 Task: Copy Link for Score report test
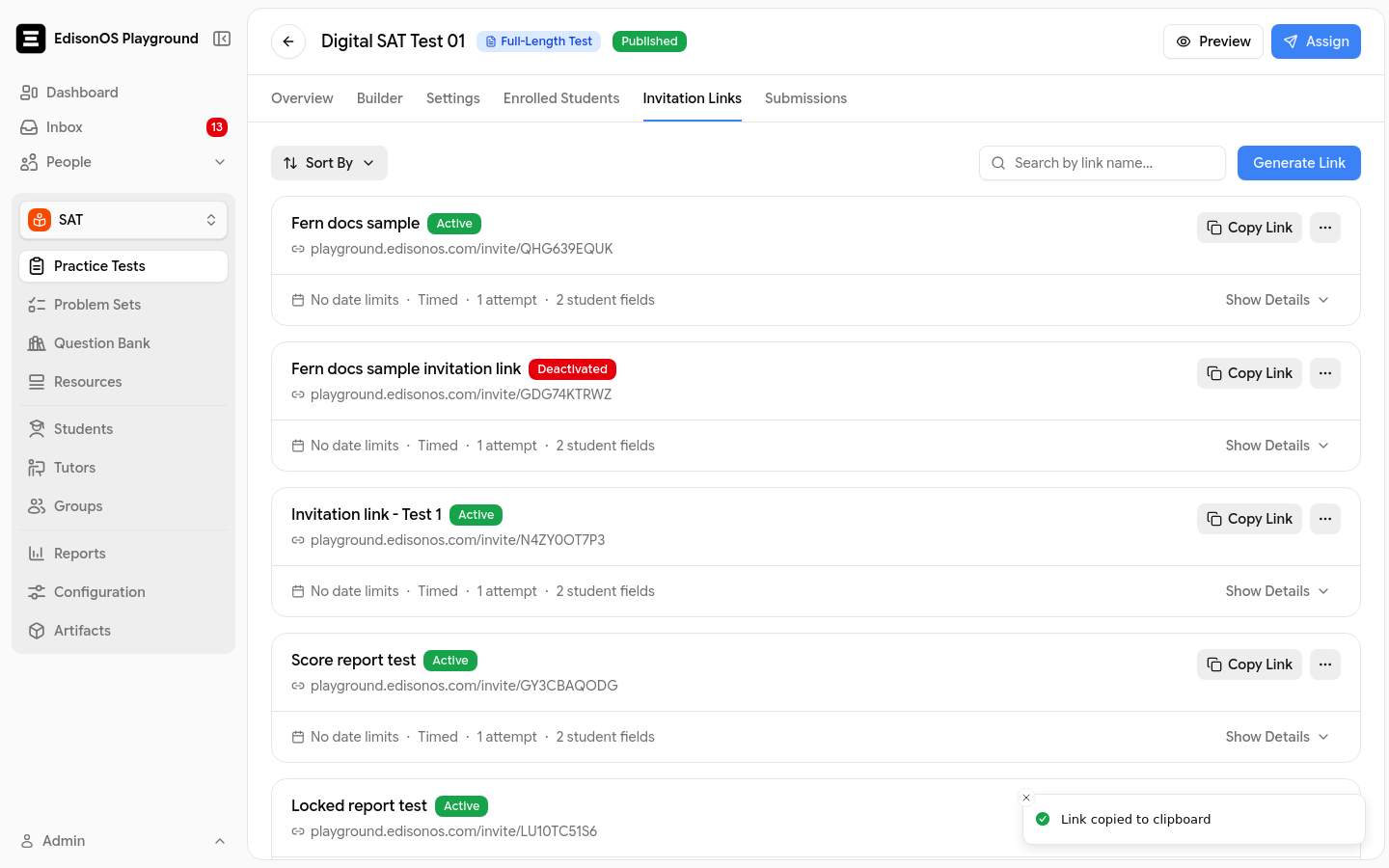click(1249, 665)
